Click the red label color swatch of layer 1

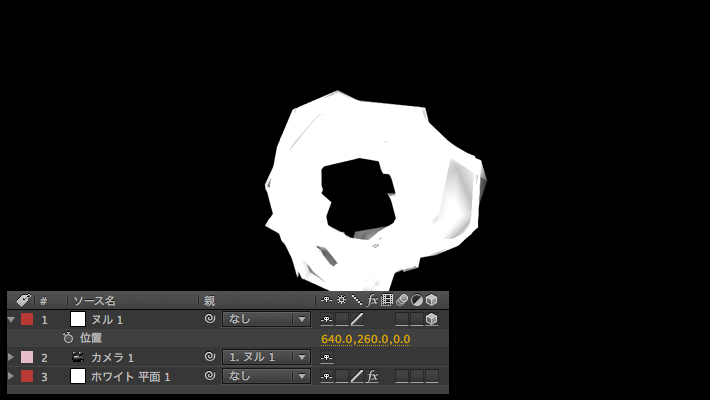(27, 320)
